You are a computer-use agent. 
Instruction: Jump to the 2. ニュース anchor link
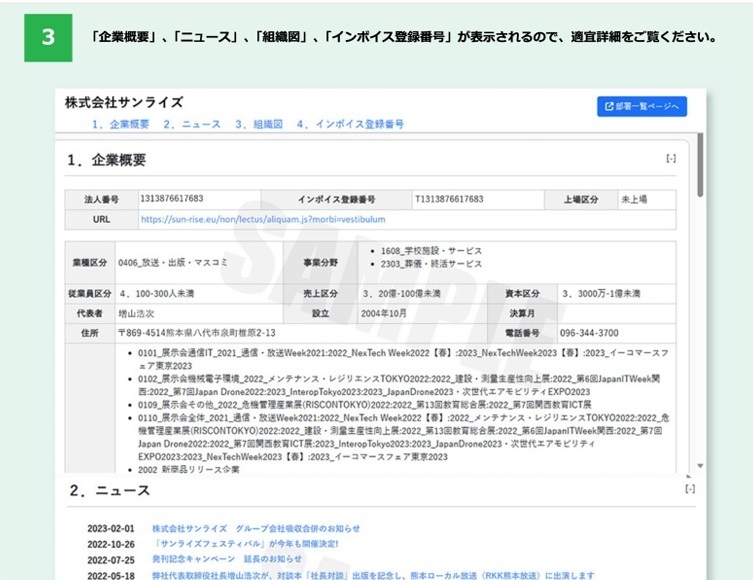point(192,125)
